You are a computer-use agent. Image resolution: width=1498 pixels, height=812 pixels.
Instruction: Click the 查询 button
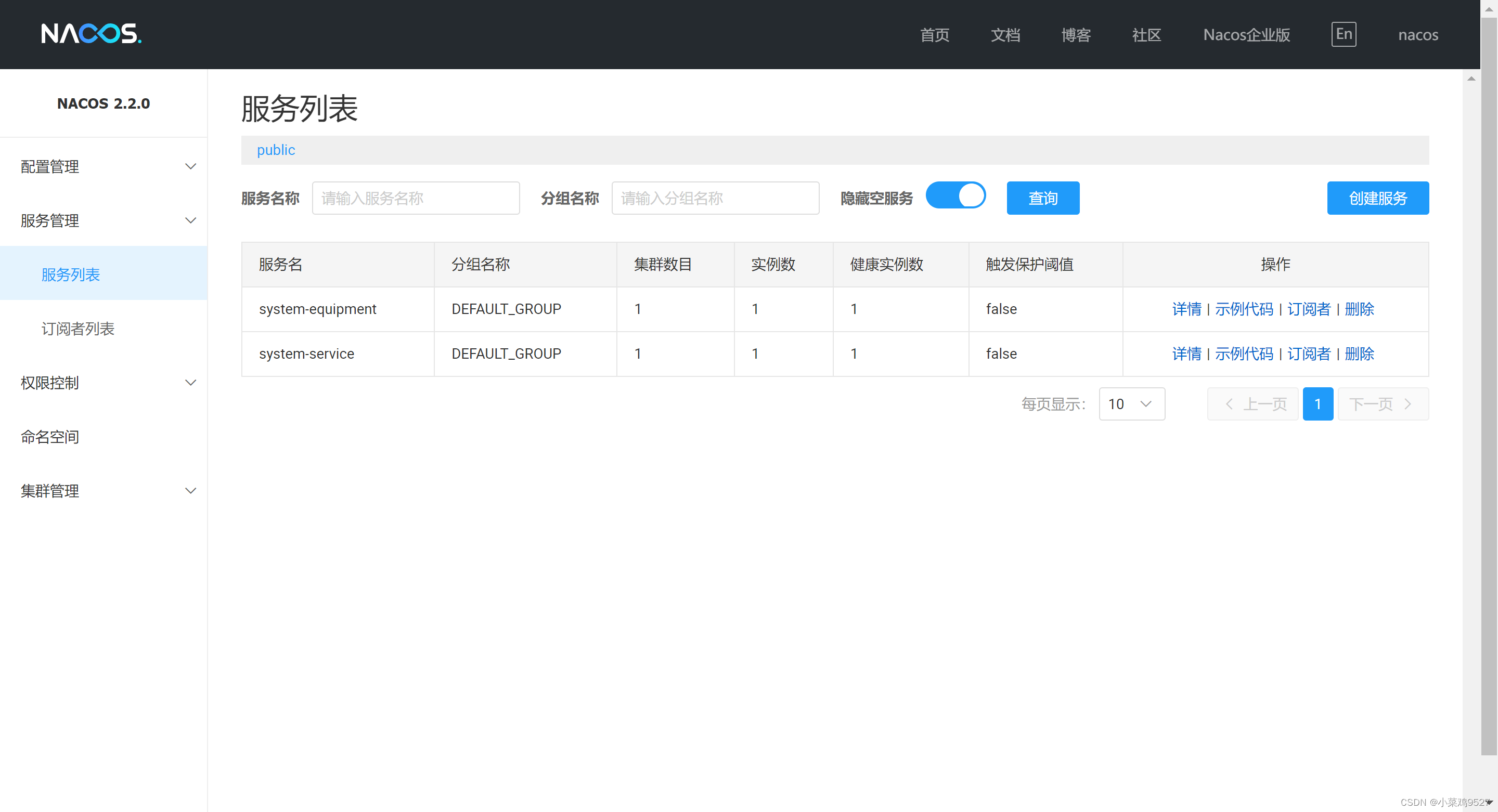[1043, 198]
